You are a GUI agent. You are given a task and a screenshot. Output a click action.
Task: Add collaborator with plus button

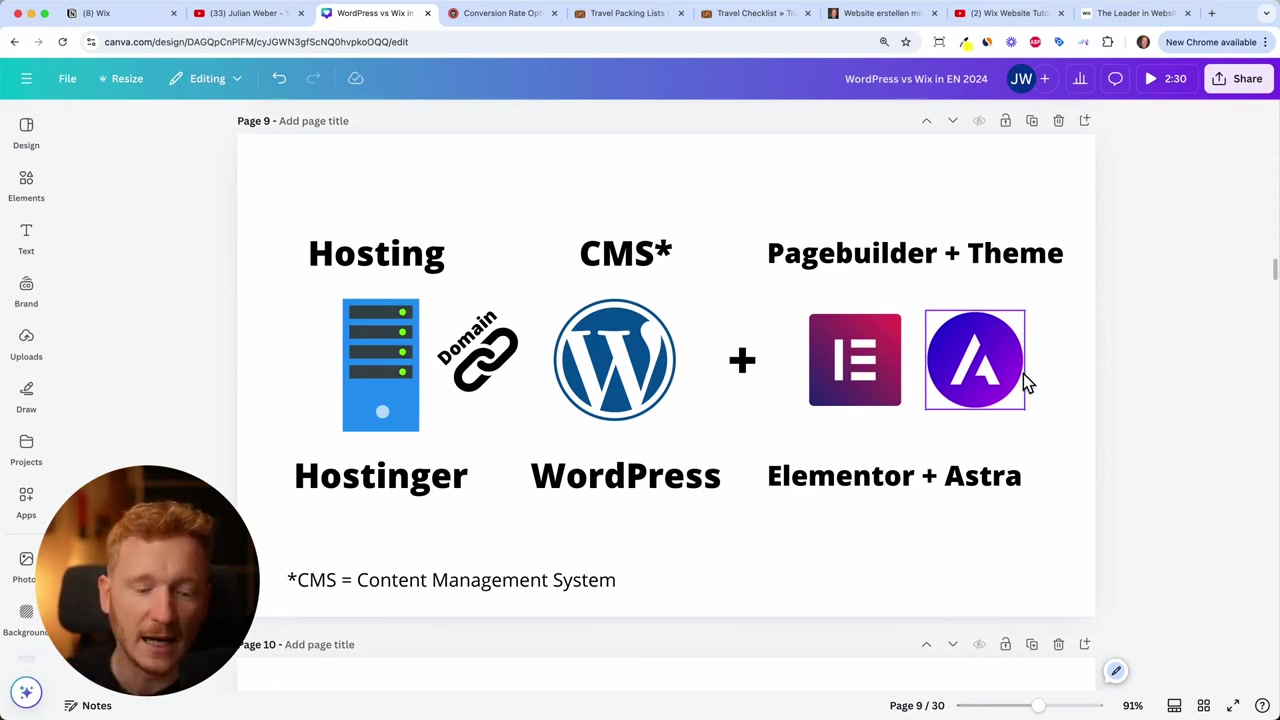[1045, 79]
